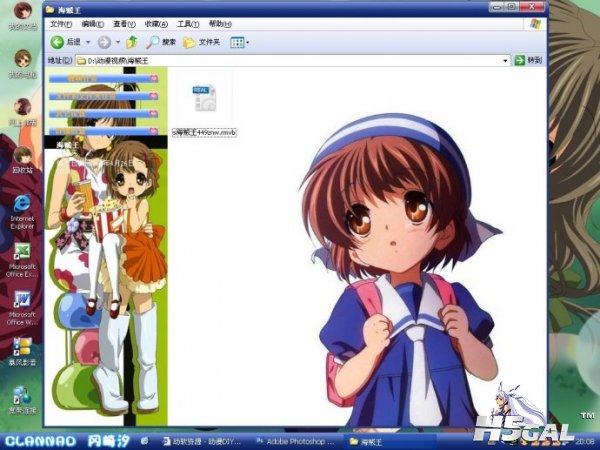The width and height of the screenshot is (600, 450).
Task: Expand the address bar dropdown
Action: 506,60
